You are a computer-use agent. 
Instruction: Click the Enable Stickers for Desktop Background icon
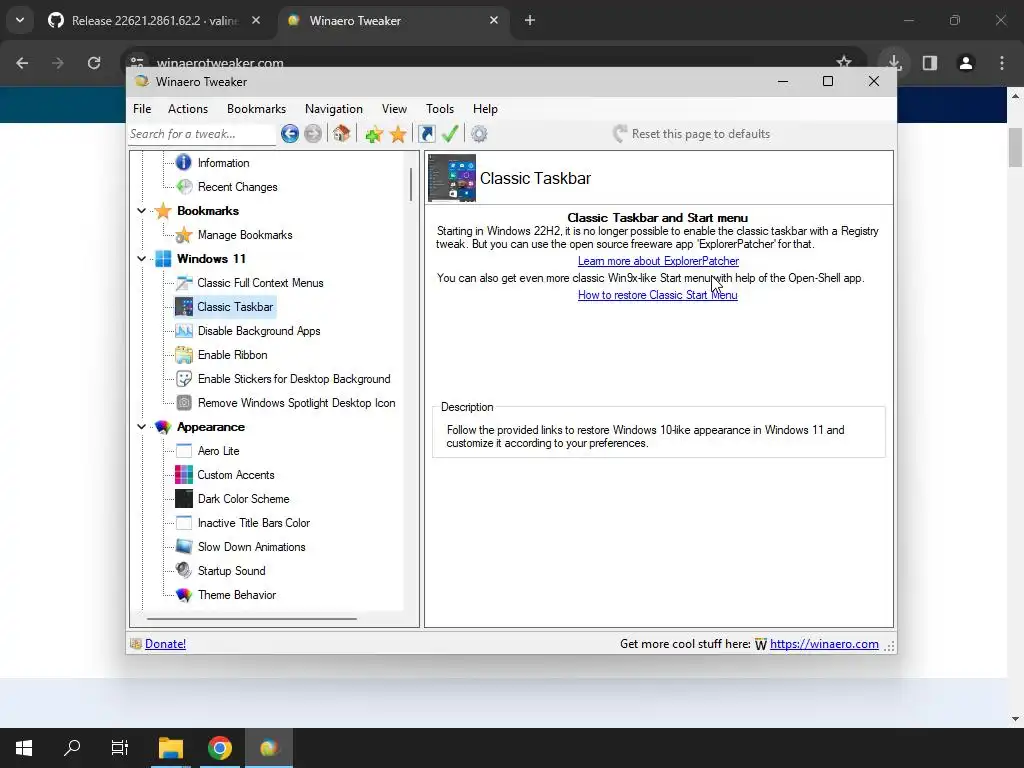point(184,379)
